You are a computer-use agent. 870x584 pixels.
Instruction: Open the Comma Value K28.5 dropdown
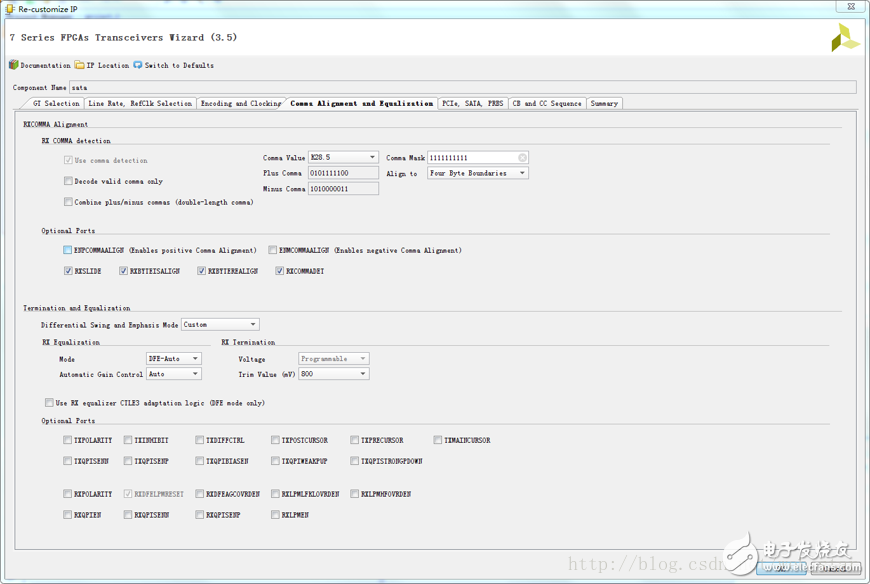click(372, 158)
